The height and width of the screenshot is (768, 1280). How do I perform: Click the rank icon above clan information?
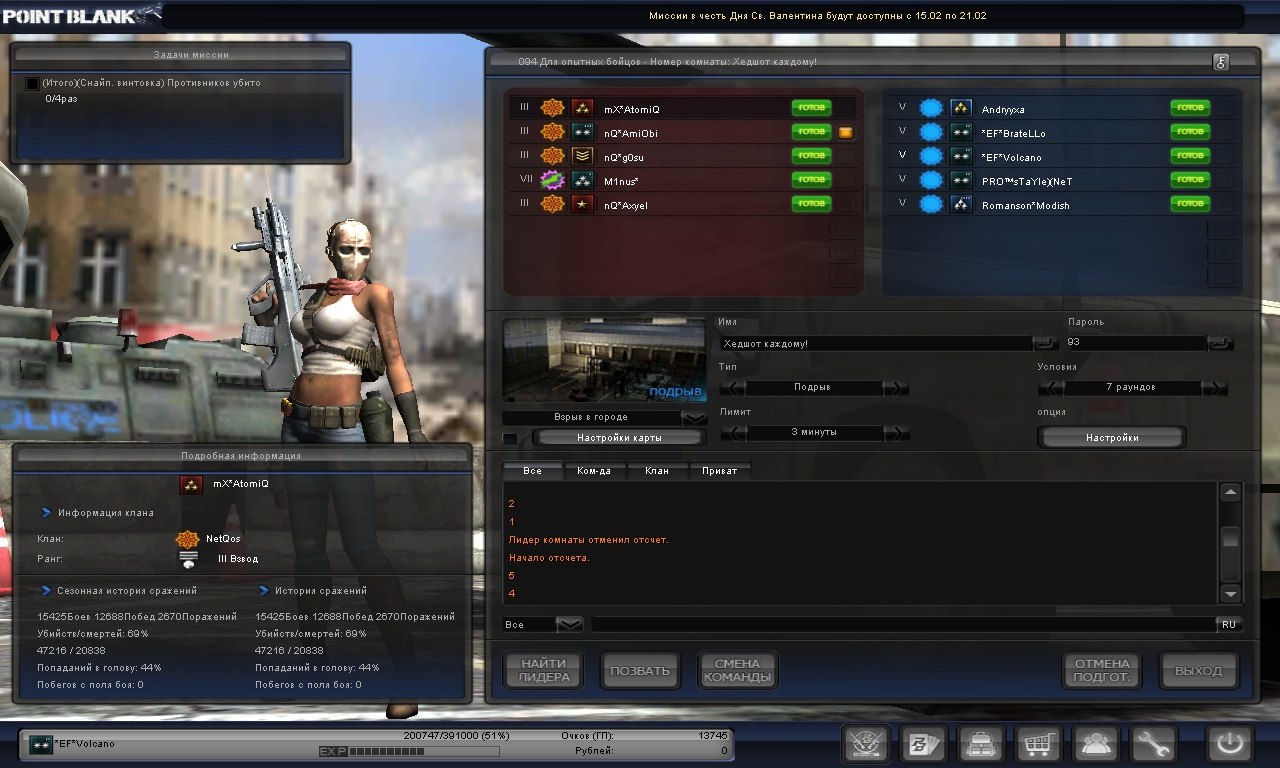191,484
